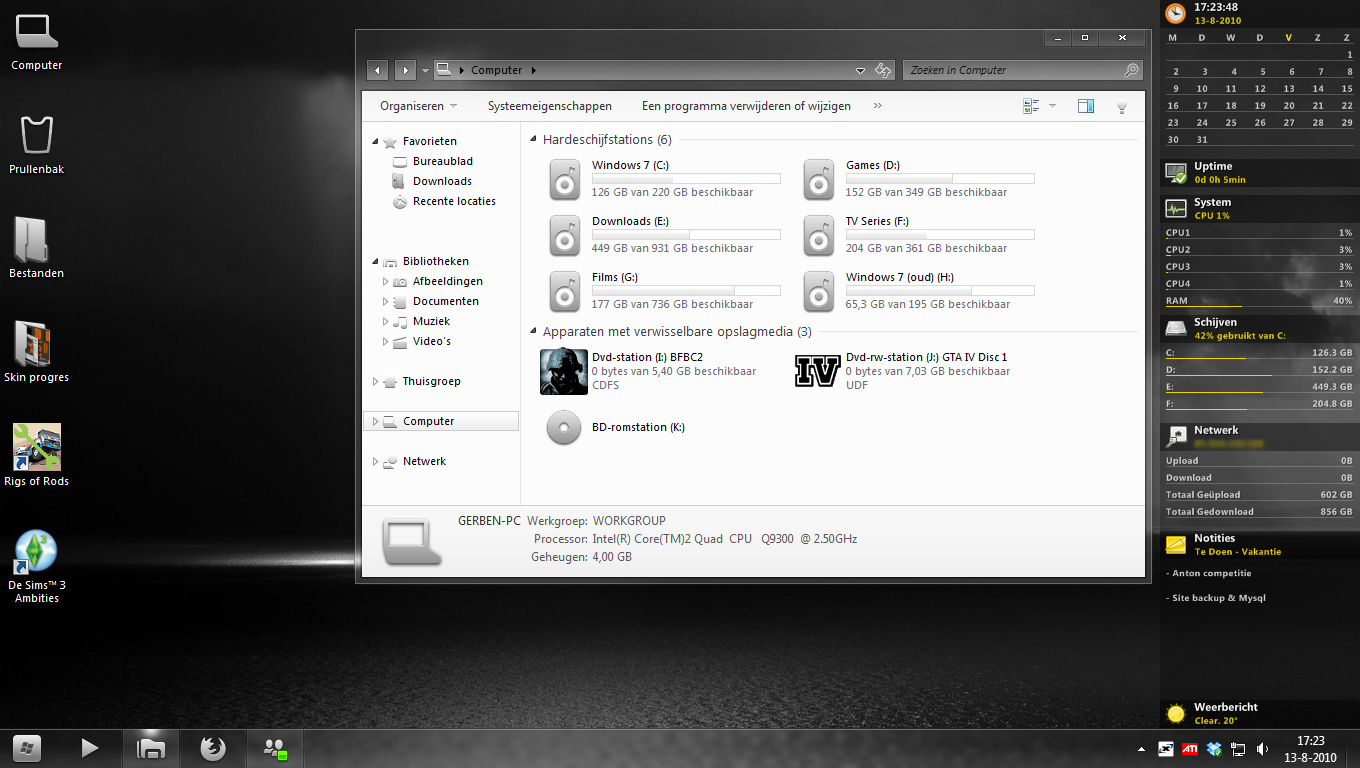Click the taskbar clock showing 17:23
This screenshot has height=768, width=1360.
1310,749
